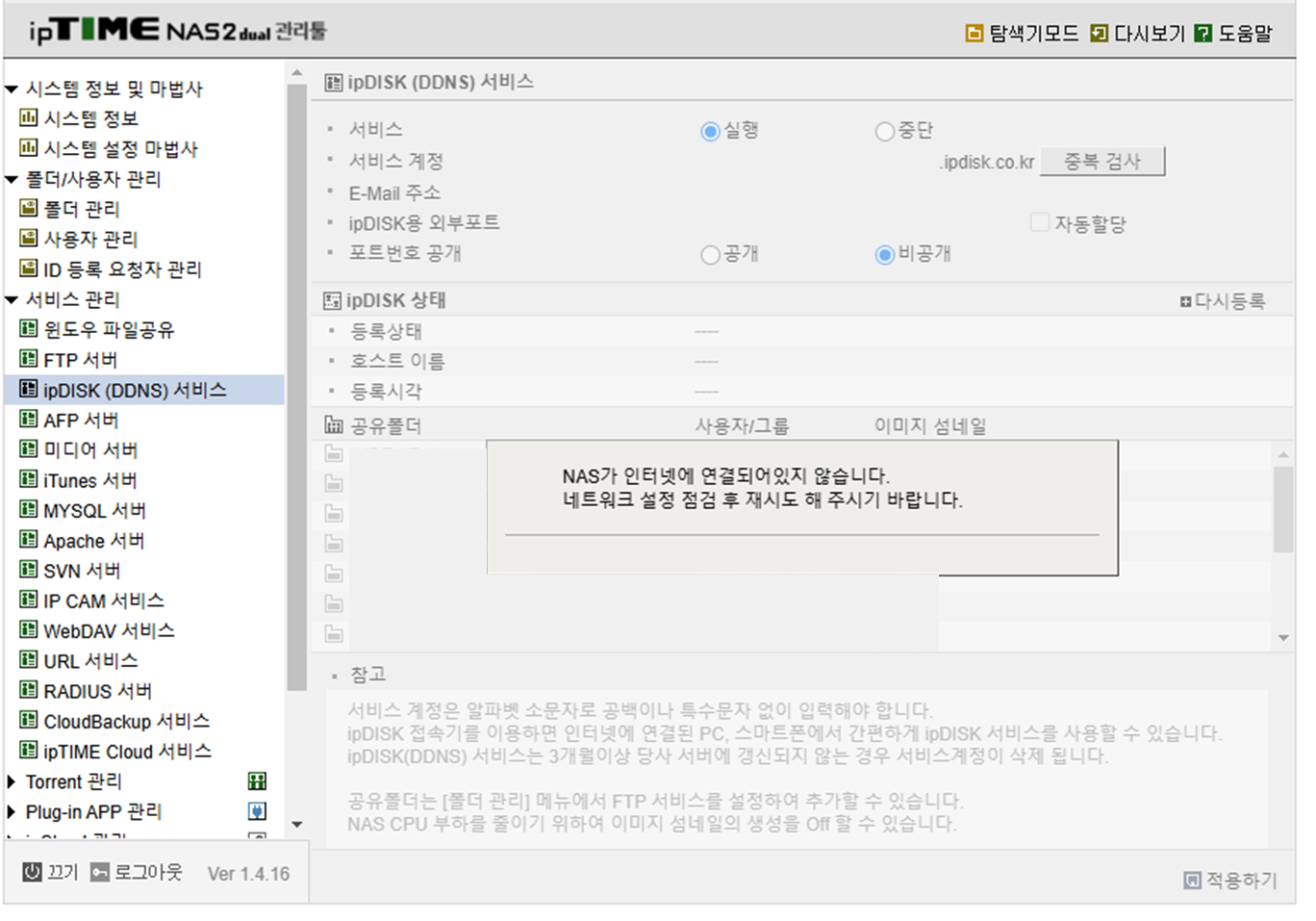The width and height of the screenshot is (1316, 921).
Task: Click the ipTIME Cloud 서비스 icon
Action: (x=29, y=751)
